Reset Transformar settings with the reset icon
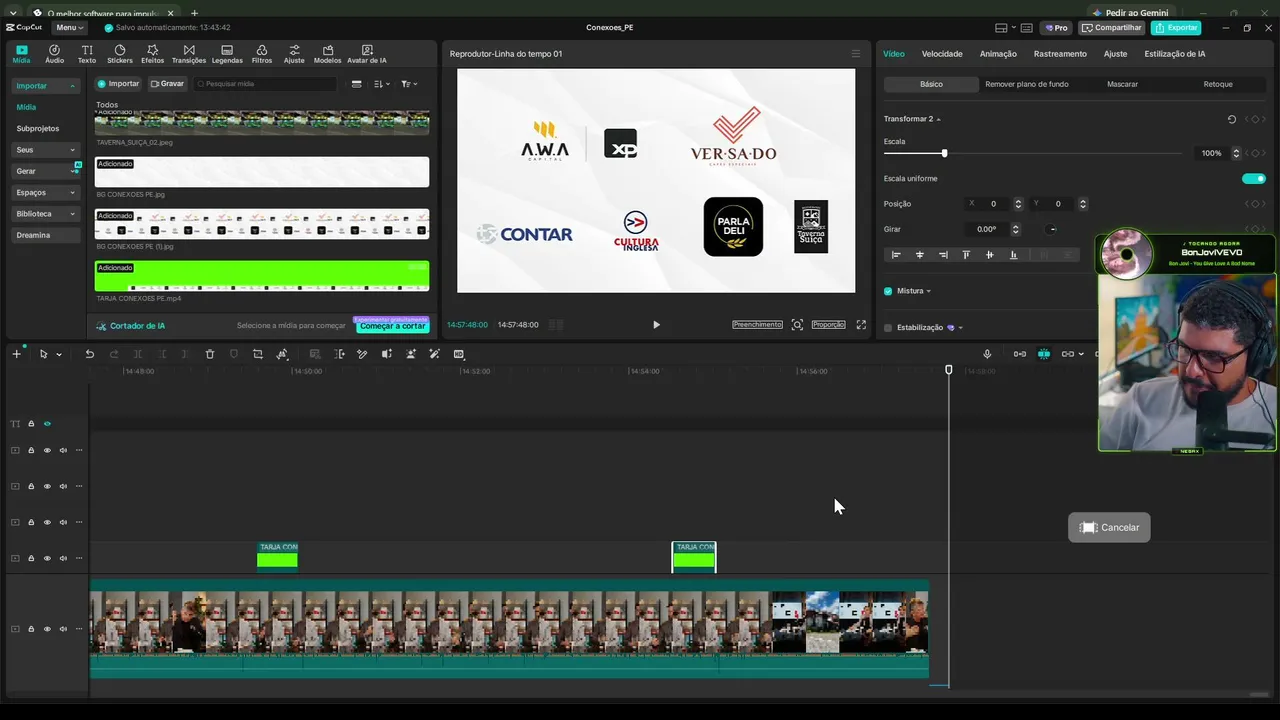The image size is (1280, 720). [x=1232, y=119]
